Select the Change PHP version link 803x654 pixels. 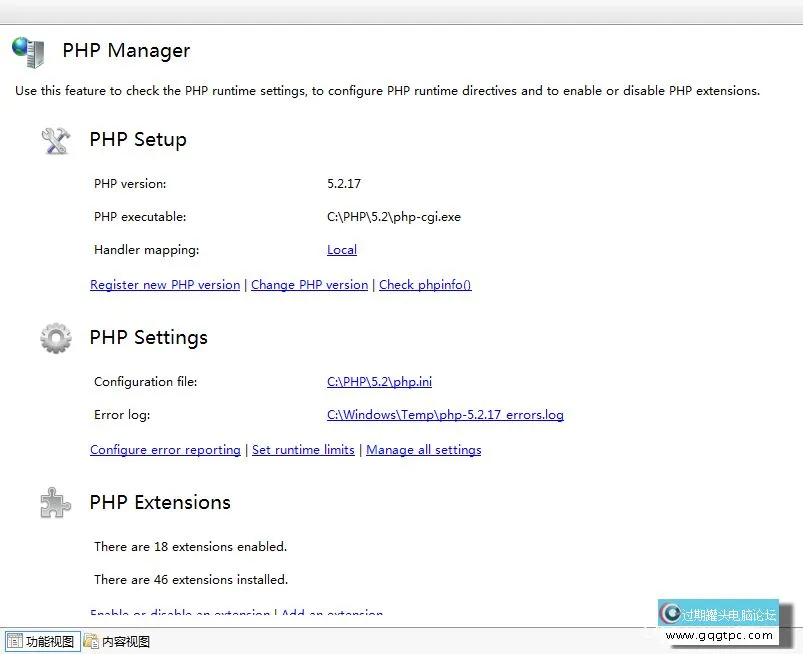tap(309, 285)
